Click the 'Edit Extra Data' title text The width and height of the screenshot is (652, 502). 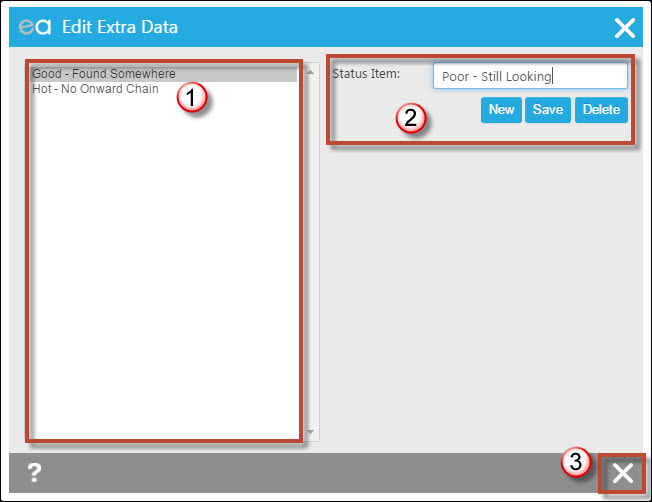120,27
